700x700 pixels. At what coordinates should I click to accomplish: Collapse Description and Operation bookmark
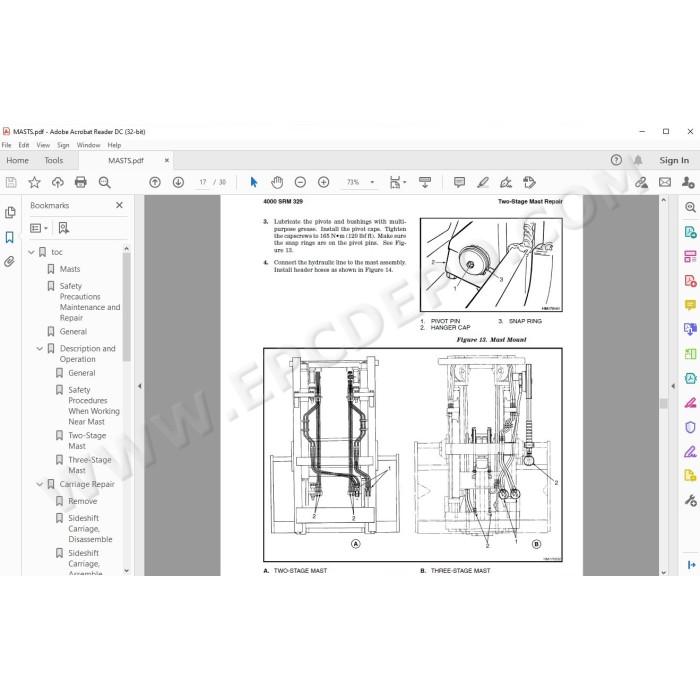tap(39, 349)
